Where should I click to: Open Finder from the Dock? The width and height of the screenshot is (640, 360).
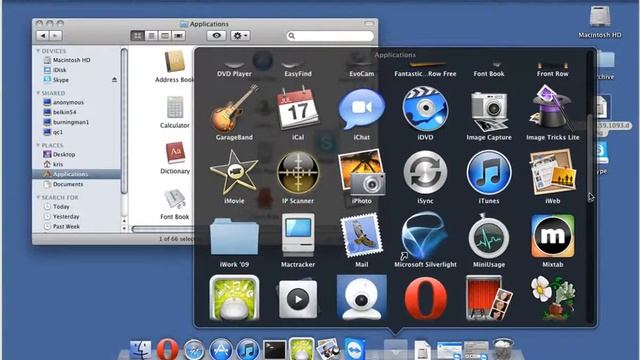(x=140, y=349)
